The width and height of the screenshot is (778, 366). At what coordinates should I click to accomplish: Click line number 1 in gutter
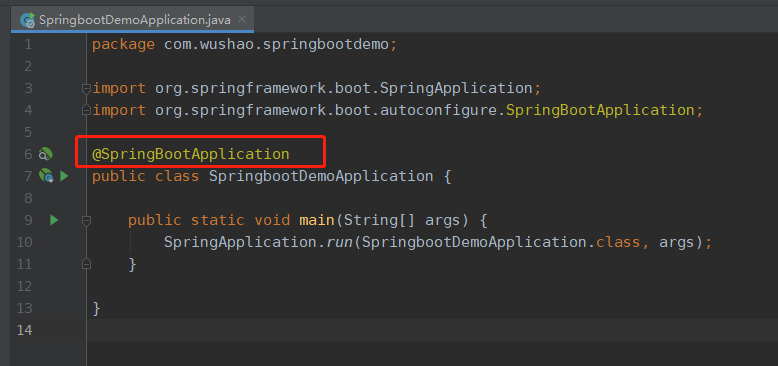coord(28,45)
